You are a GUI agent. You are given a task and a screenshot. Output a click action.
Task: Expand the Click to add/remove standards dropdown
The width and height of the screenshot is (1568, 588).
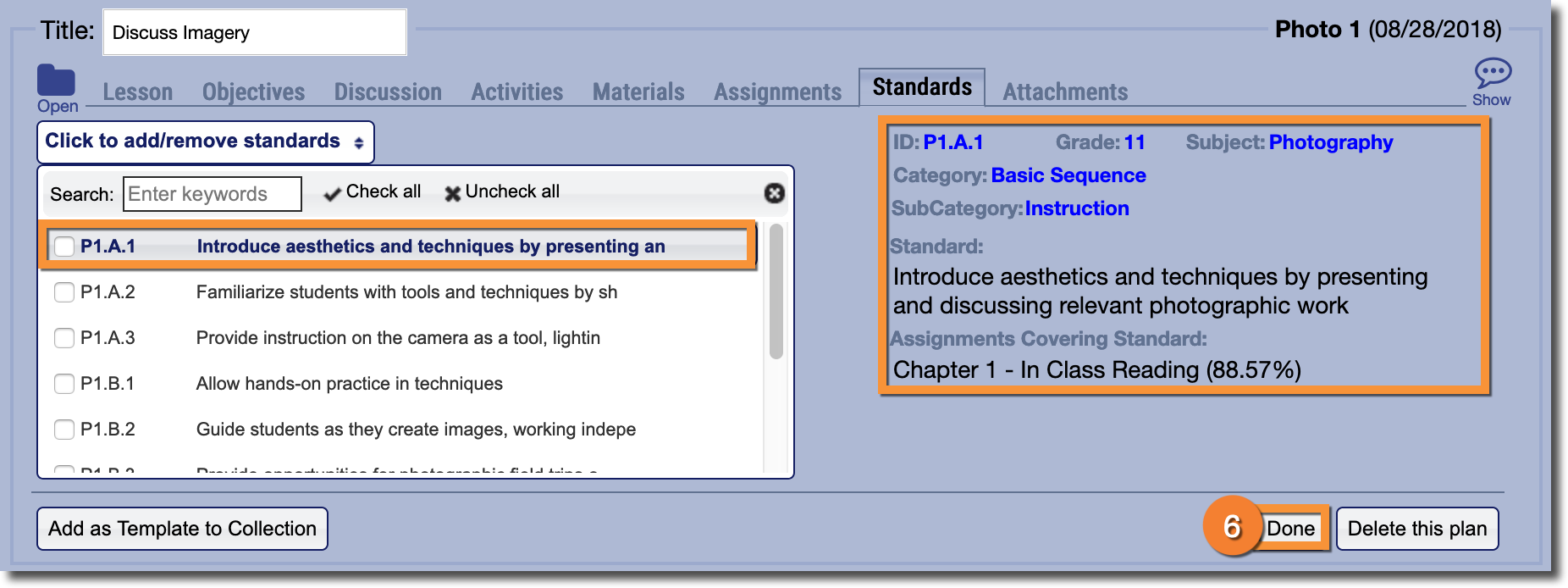click(x=205, y=141)
